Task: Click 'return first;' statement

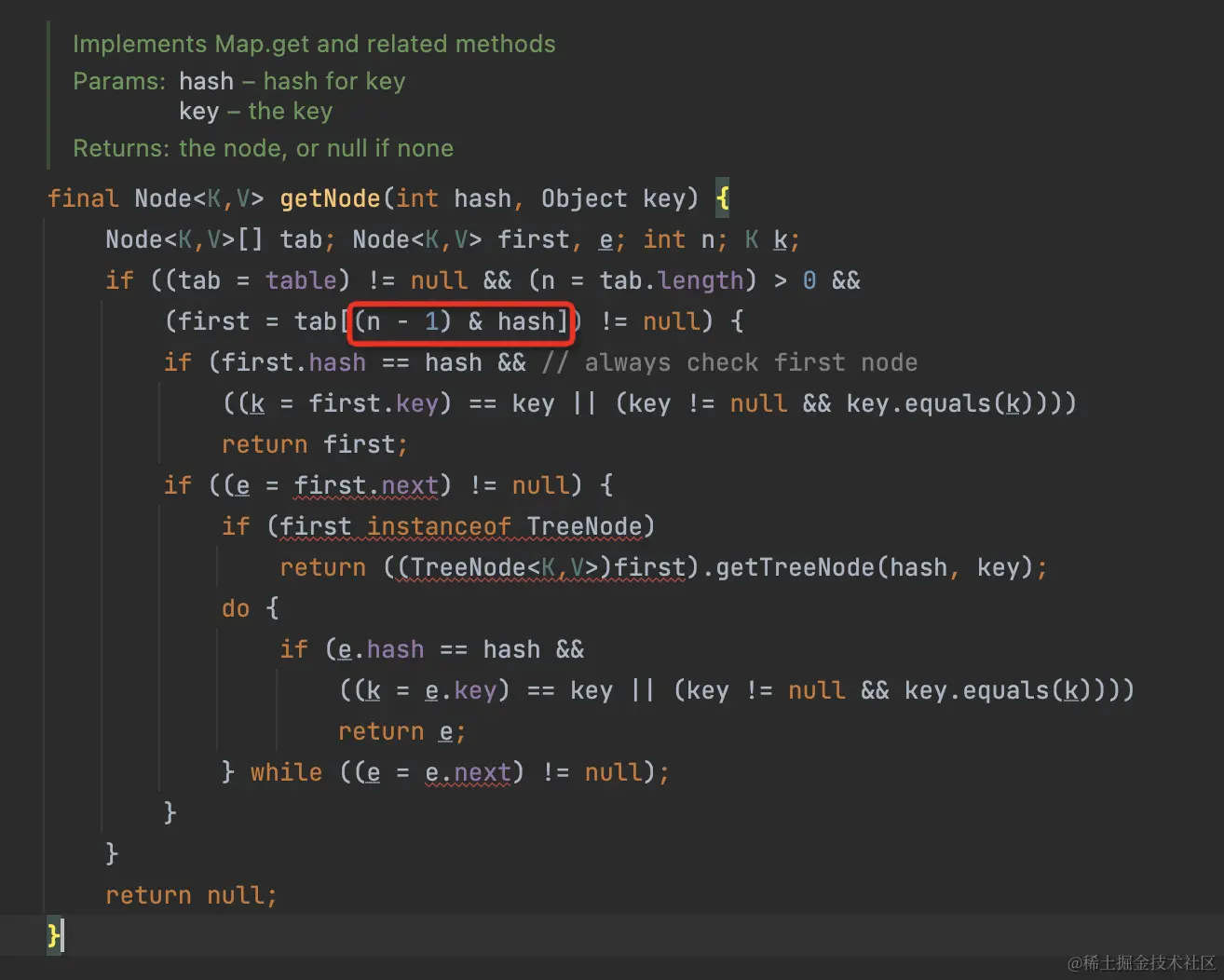Action: (x=315, y=444)
